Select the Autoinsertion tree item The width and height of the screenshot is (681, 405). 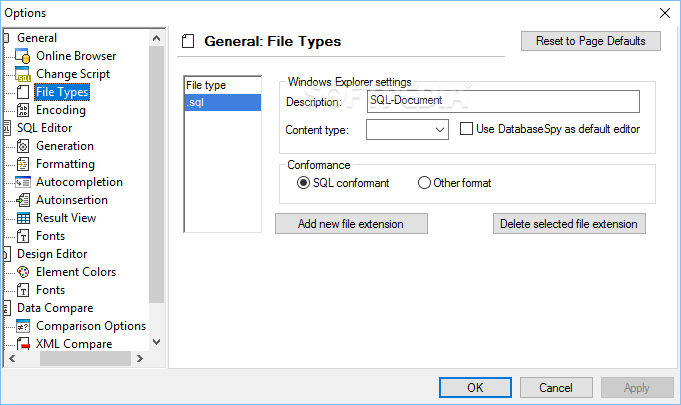(x=72, y=200)
